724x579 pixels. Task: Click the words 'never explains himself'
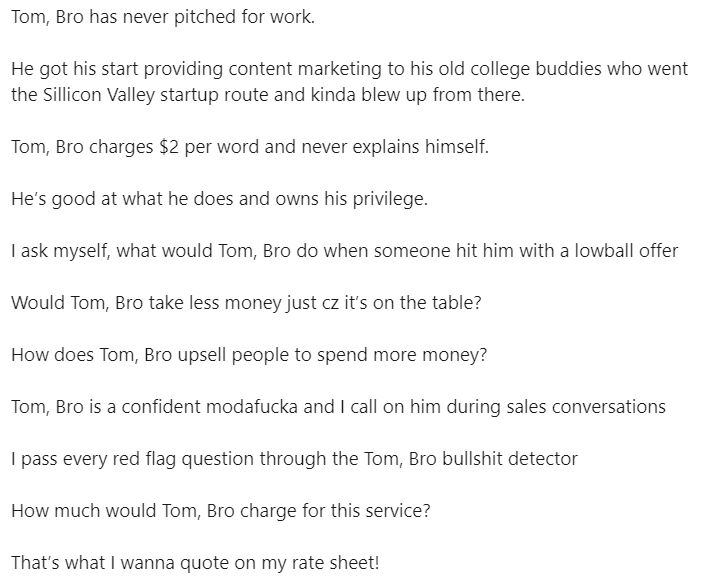pos(394,147)
